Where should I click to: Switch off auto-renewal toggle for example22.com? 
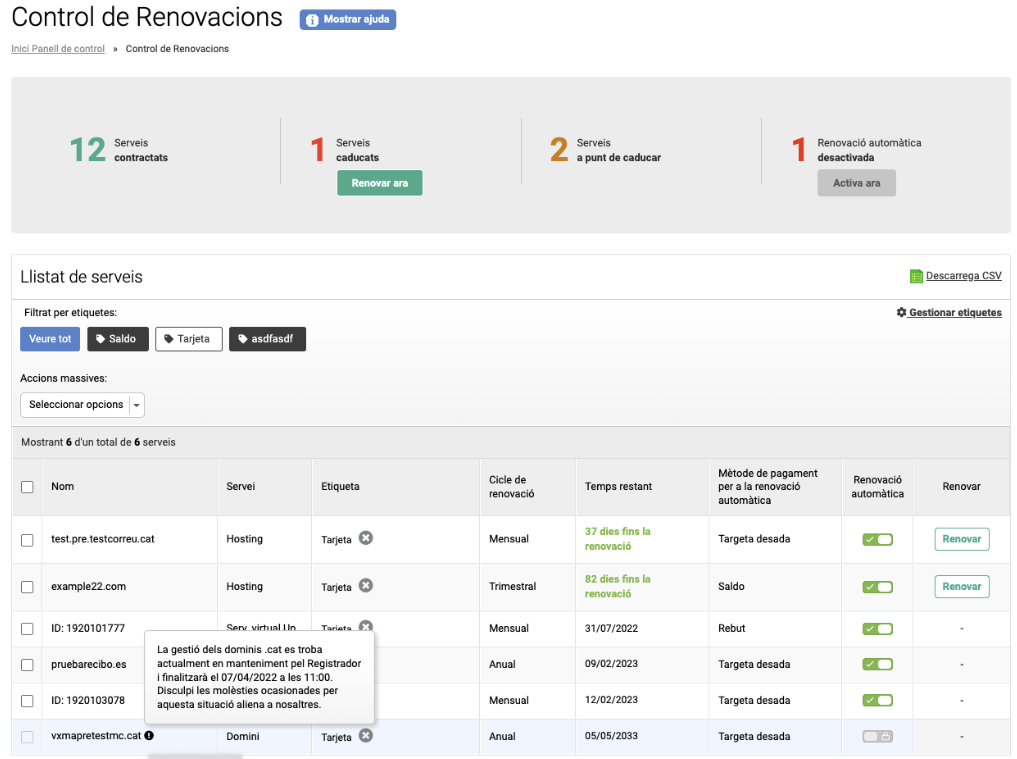coord(878,587)
